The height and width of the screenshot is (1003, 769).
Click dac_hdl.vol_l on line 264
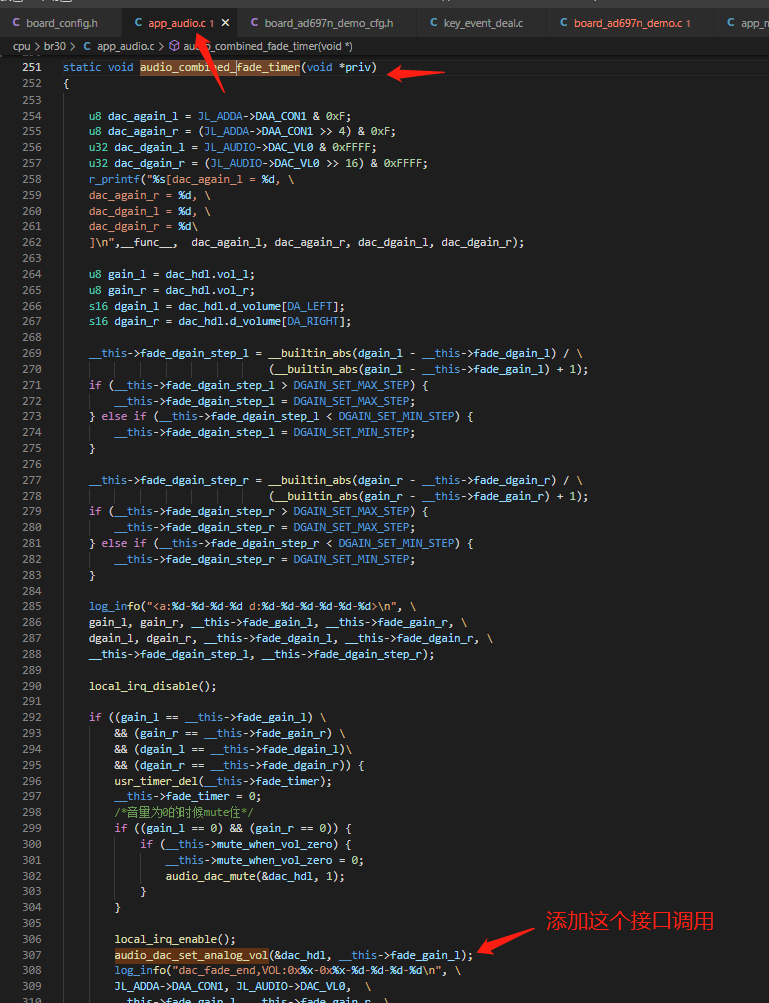[207, 274]
